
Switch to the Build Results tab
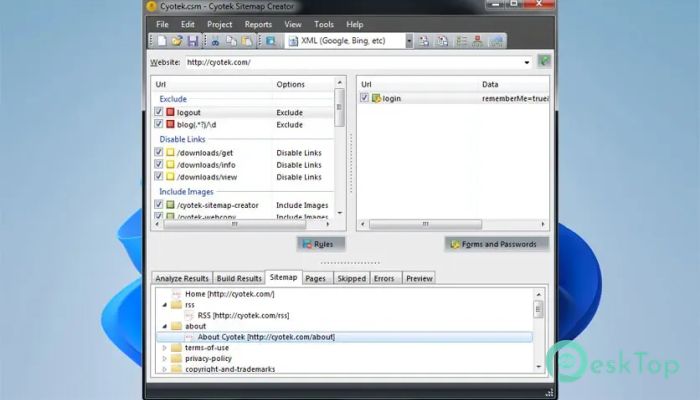pyautogui.click(x=239, y=278)
